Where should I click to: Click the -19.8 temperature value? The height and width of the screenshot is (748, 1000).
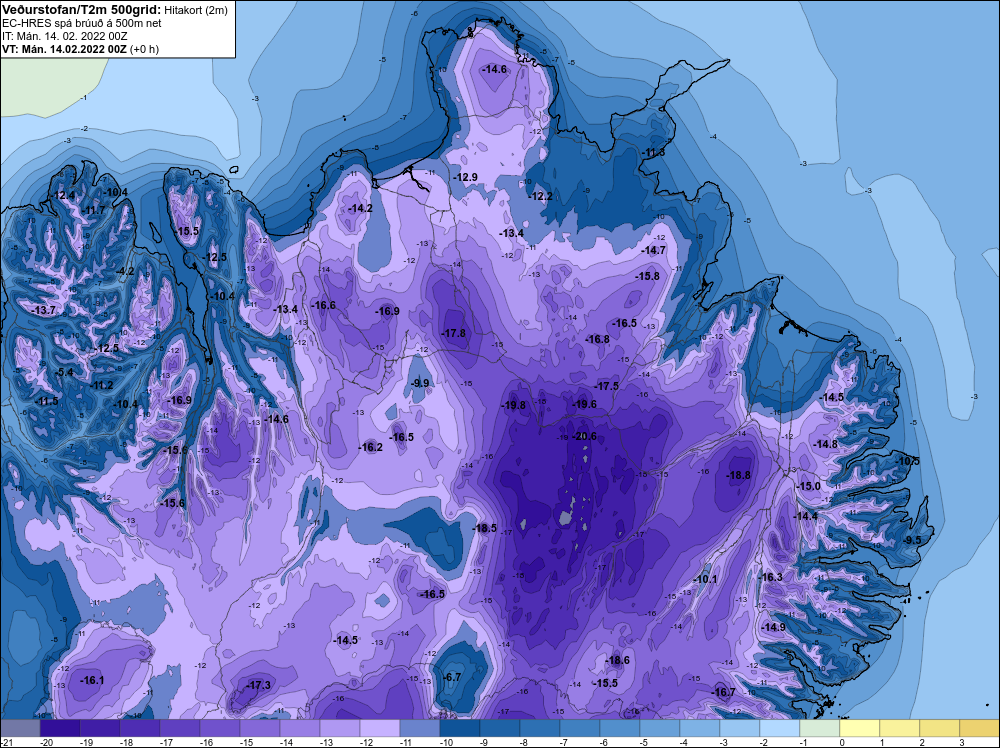(x=513, y=406)
